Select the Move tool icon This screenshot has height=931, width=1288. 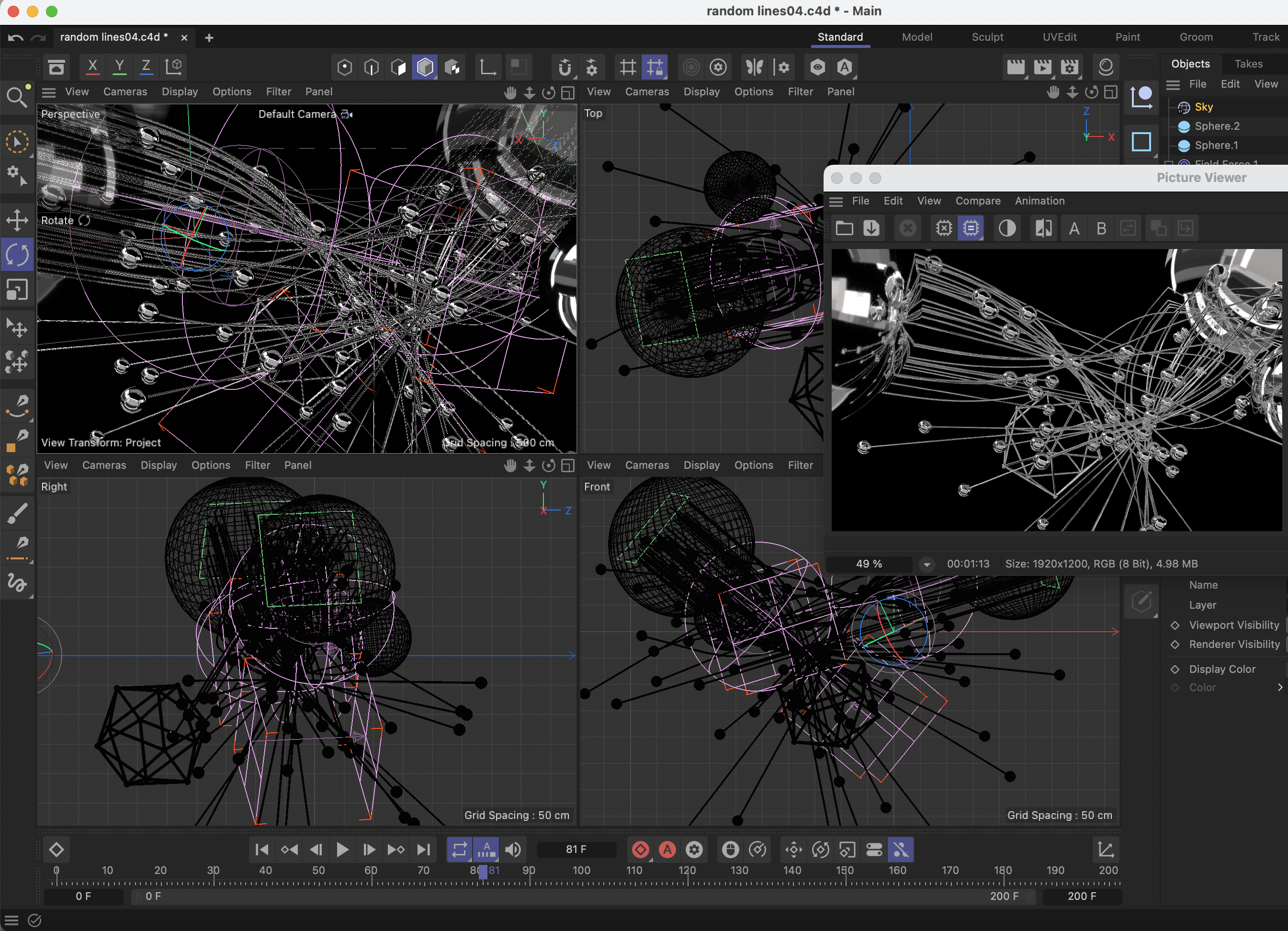tap(17, 219)
